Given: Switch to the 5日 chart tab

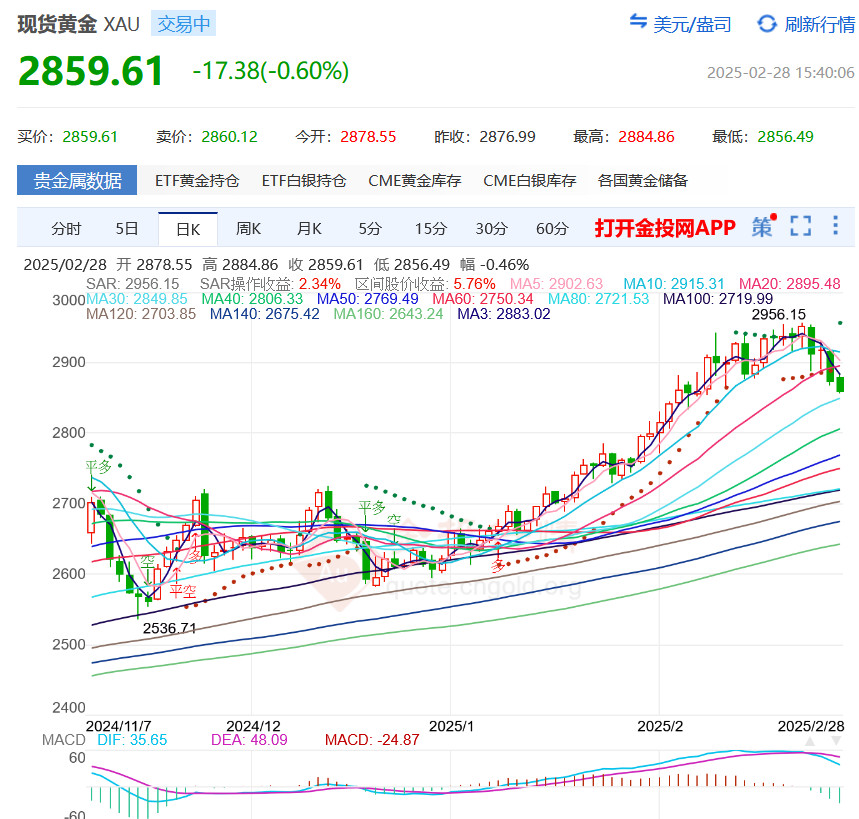Looking at the screenshot, I should (127, 229).
